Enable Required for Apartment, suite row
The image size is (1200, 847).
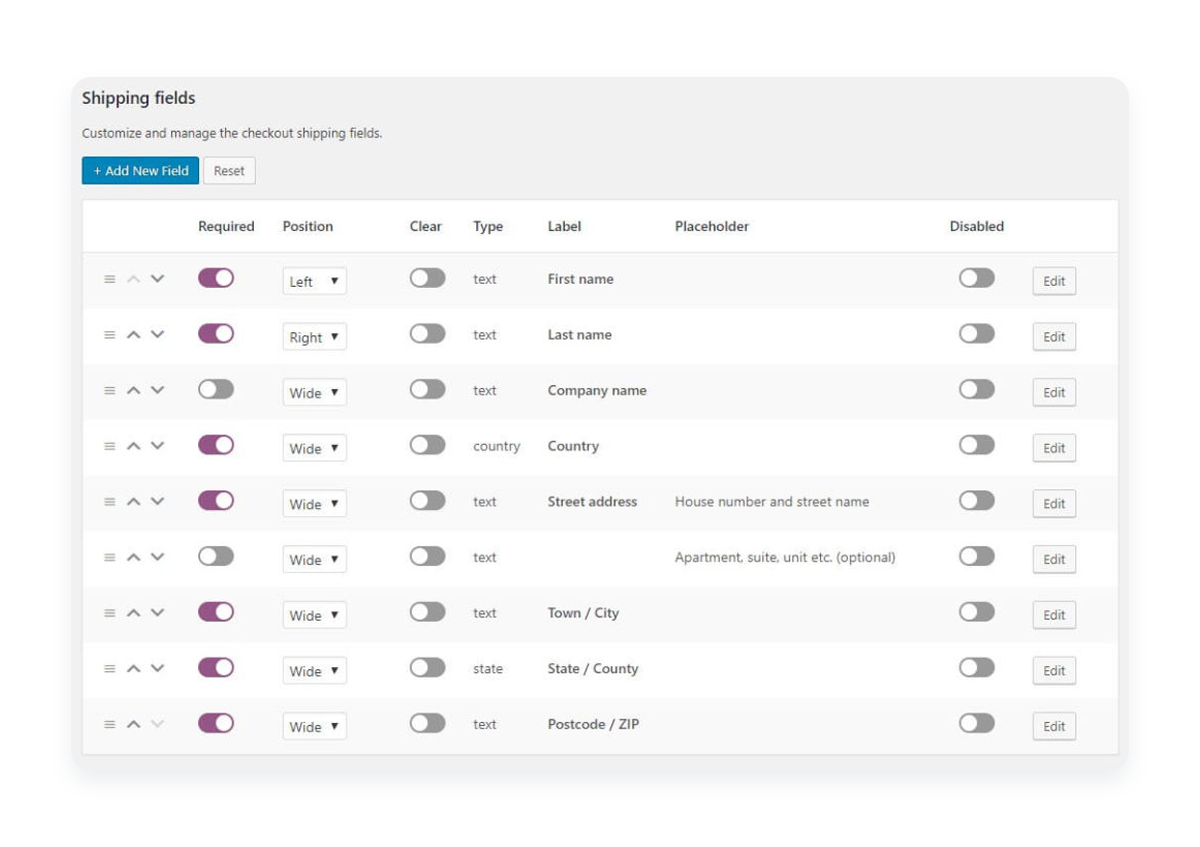(x=216, y=556)
